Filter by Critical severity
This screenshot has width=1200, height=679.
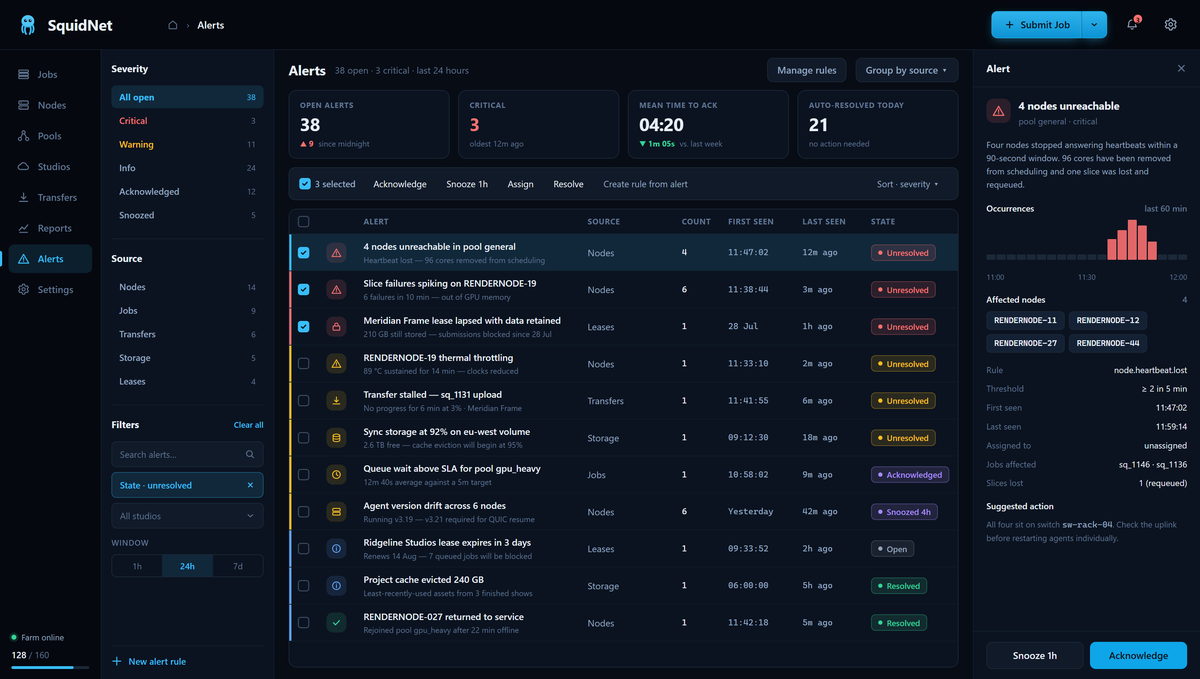(x=187, y=121)
